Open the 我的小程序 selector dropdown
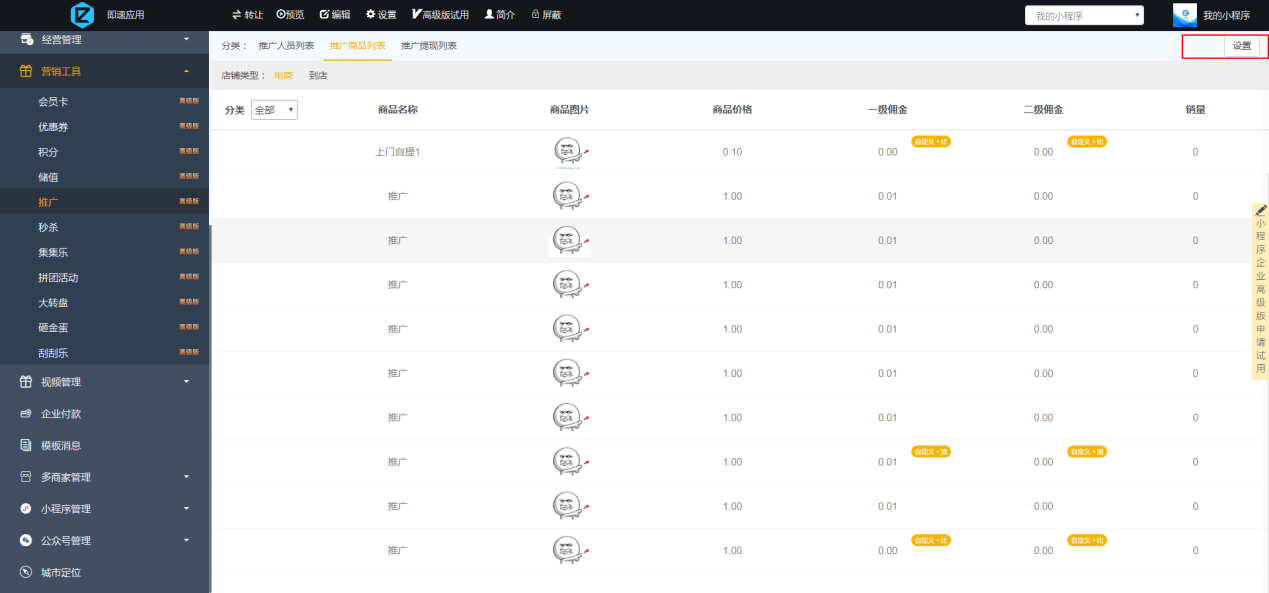Viewport: 1269px width, 593px height. tap(1084, 15)
